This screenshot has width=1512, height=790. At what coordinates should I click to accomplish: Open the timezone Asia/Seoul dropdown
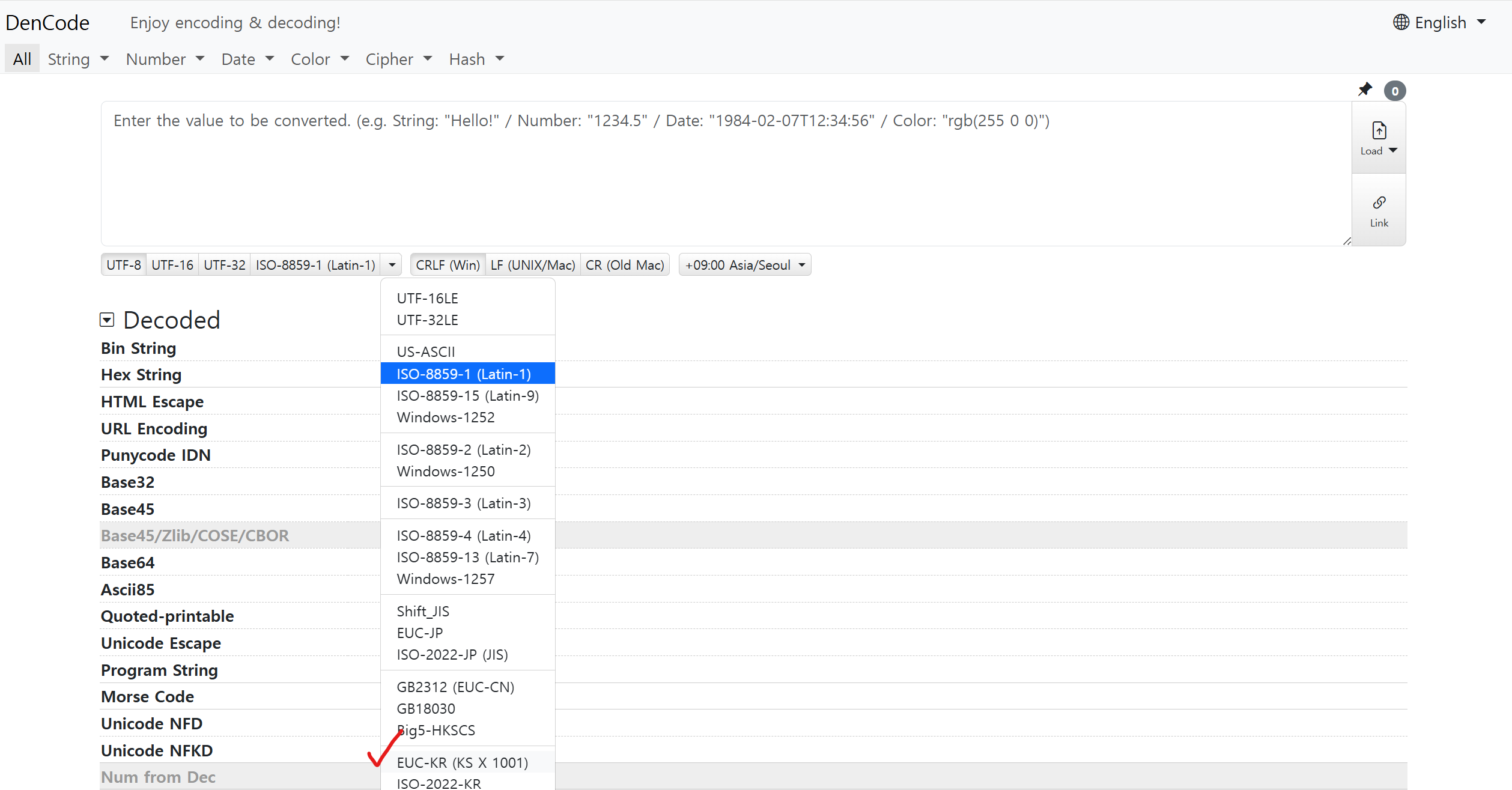coord(744,265)
